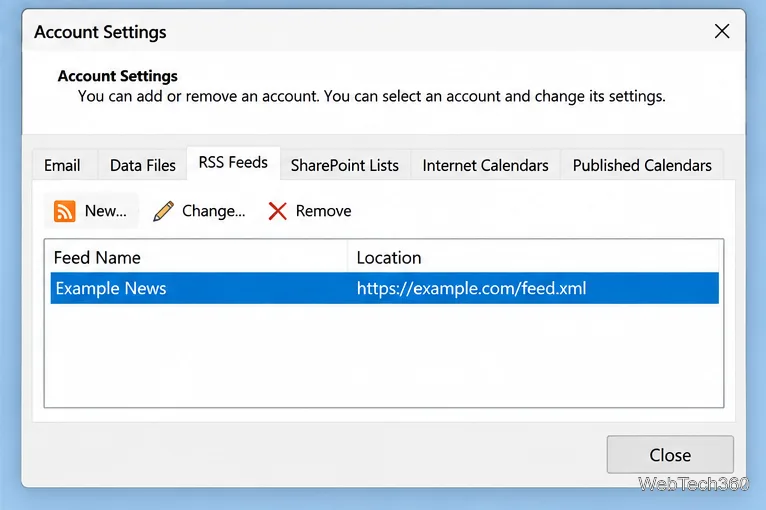Select the RSS Feeds tab
Screen dimensions: 766x510
(x=233, y=163)
